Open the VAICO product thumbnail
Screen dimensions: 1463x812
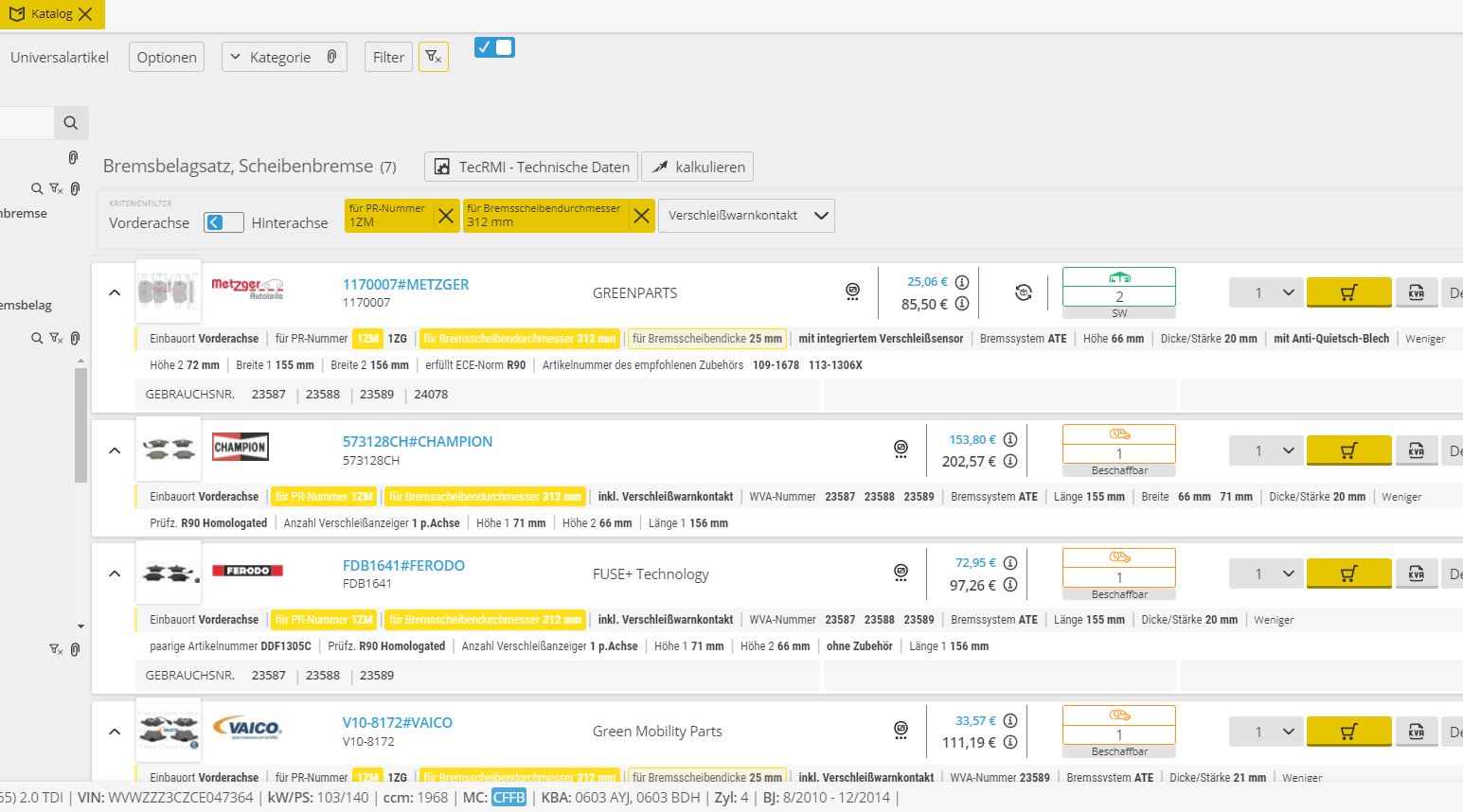pos(169,730)
